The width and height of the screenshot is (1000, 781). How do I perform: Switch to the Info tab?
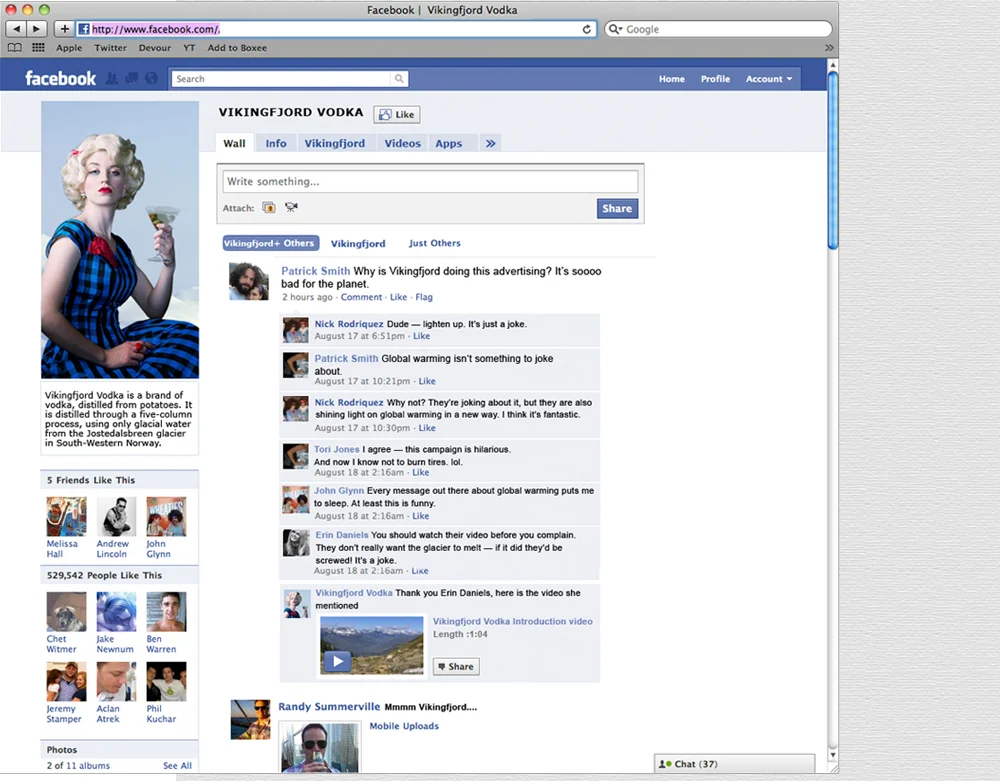point(276,143)
